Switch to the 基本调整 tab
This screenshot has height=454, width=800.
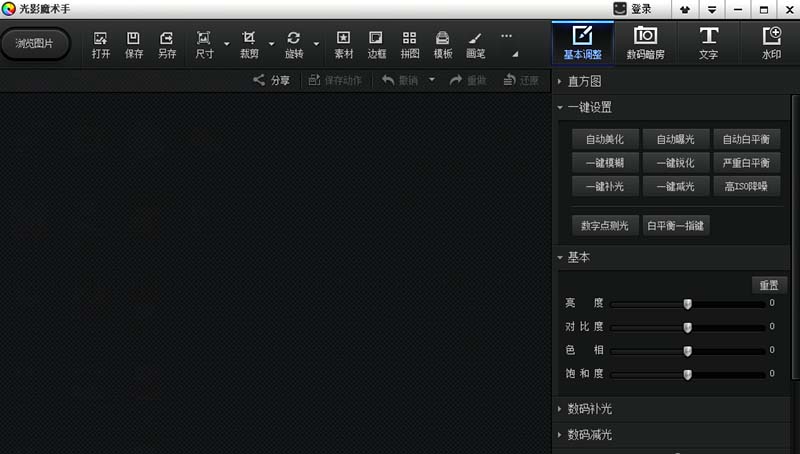pos(583,43)
